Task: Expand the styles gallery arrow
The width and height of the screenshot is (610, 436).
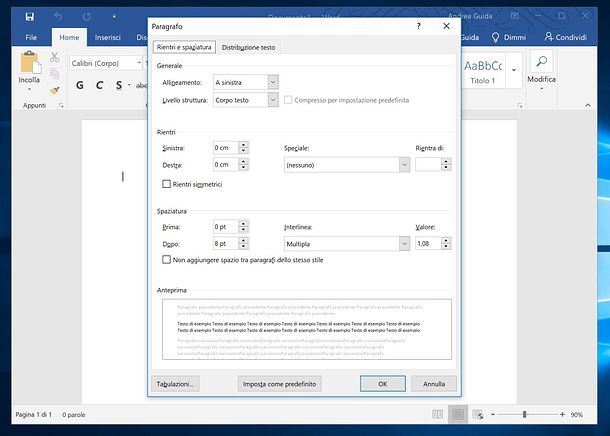Action: [x=514, y=70]
